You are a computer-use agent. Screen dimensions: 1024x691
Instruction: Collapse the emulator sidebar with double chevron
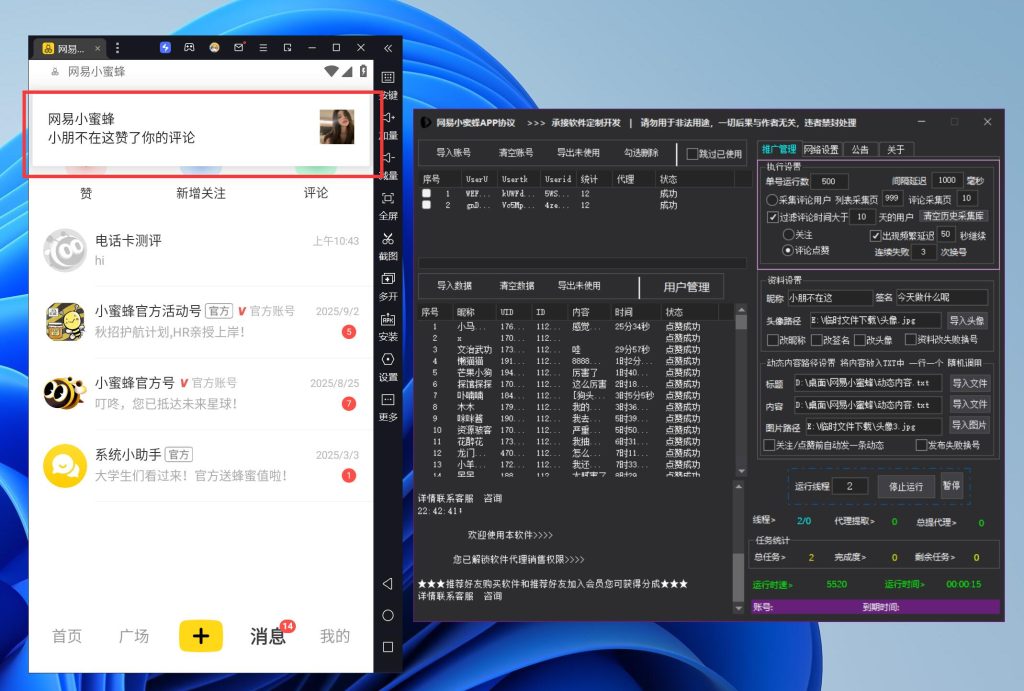[388, 48]
